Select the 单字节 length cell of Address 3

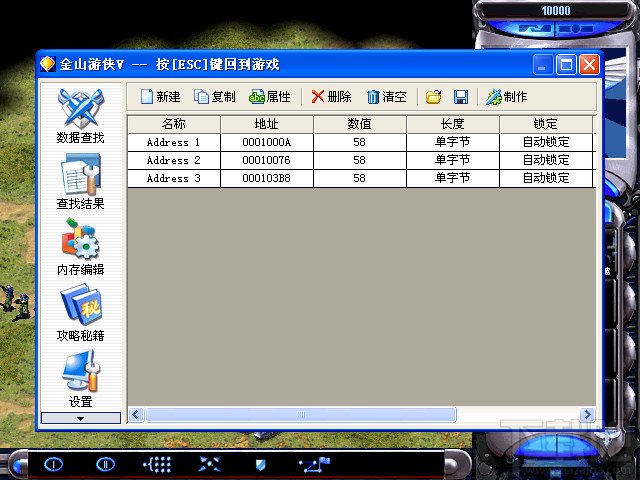[452, 178]
